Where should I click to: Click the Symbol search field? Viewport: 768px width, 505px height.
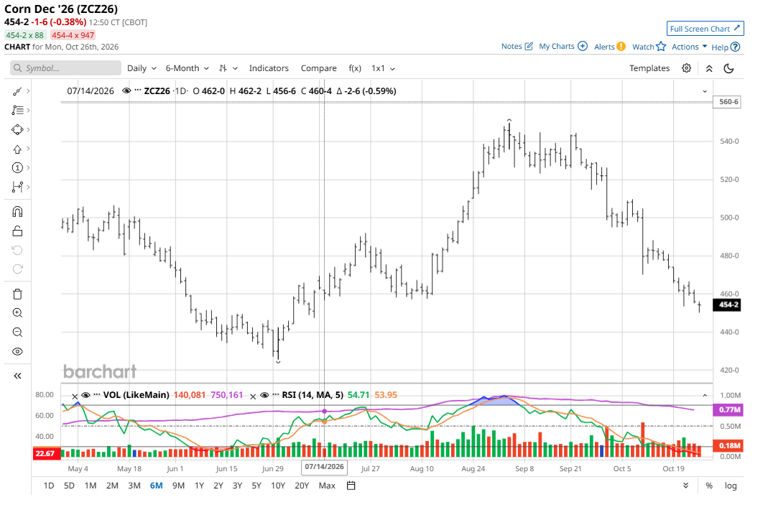click(65, 68)
